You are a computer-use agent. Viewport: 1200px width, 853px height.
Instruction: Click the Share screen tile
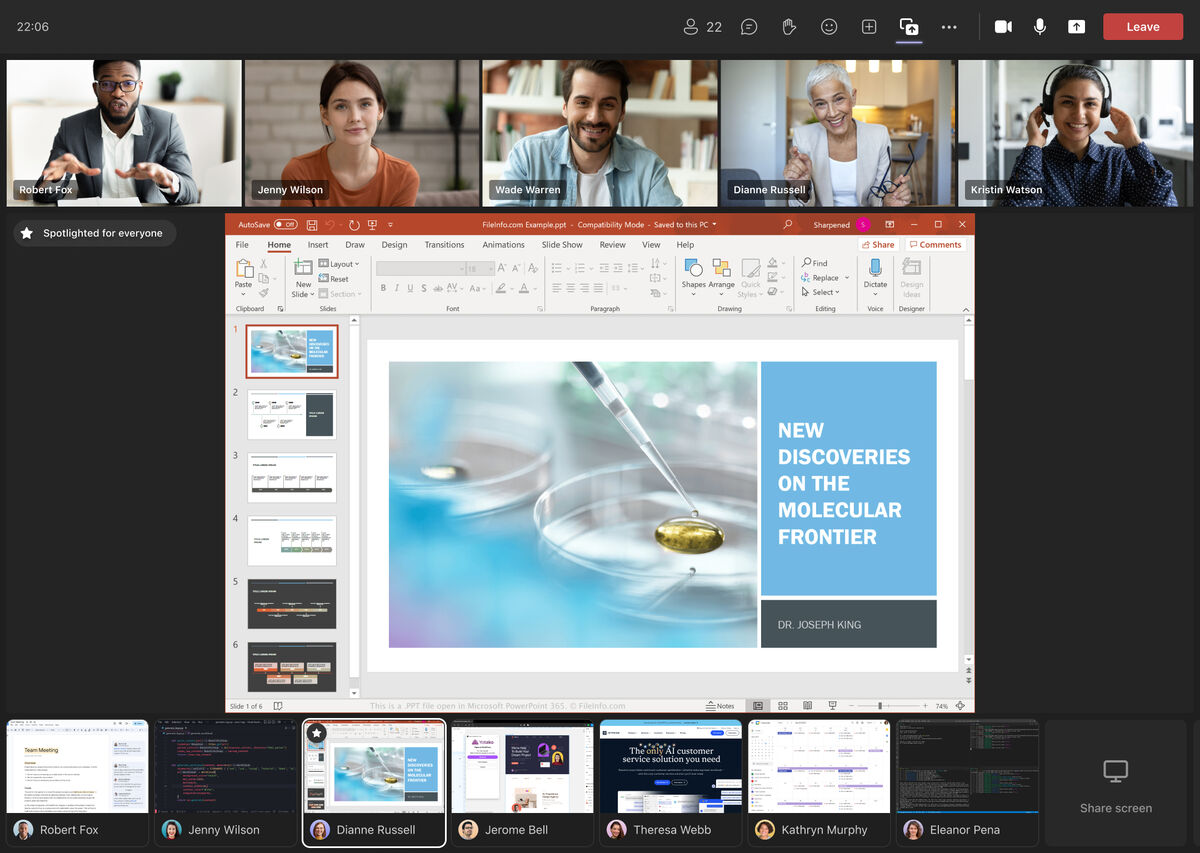click(x=1116, y=783)
